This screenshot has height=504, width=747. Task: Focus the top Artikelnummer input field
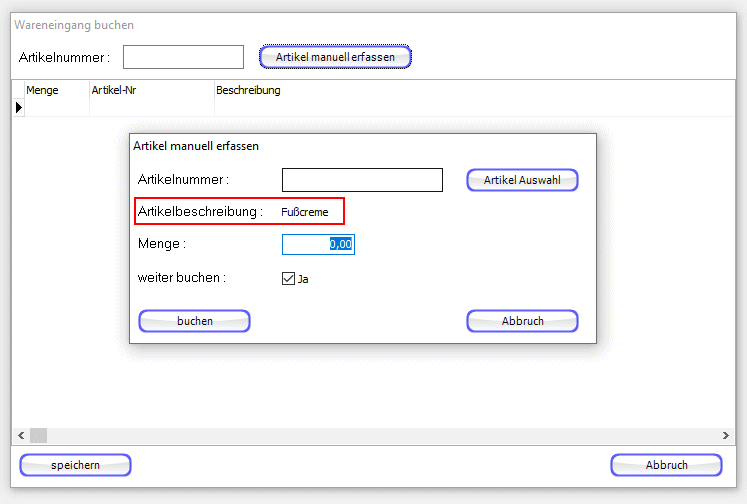183,57
